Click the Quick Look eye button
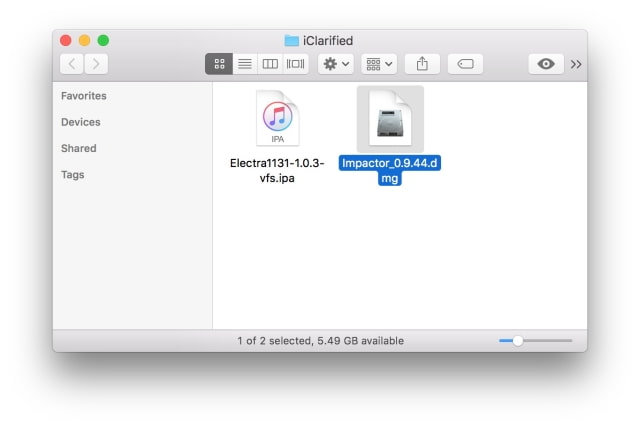The height and width of the screenshot is (427, 640). pyautogui.click(x=546, y=64)
